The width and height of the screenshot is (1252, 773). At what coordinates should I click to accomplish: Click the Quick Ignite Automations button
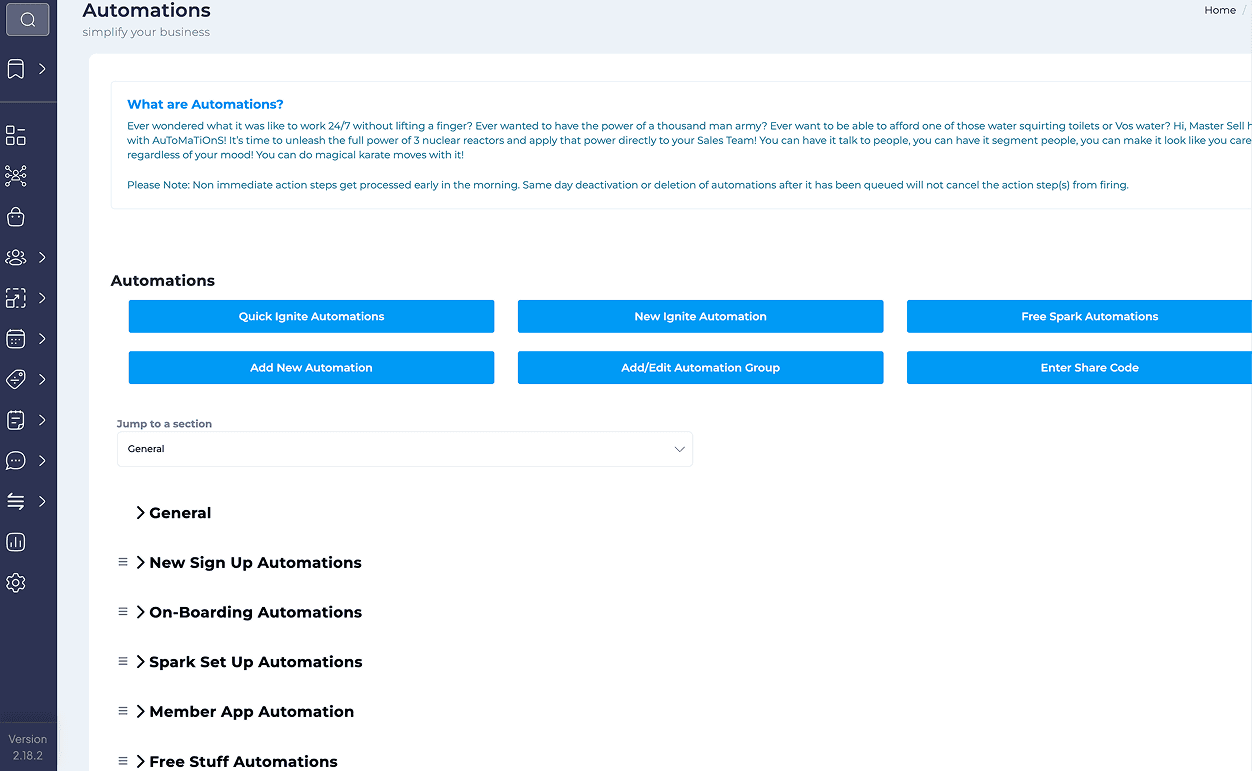(x=311, y=316)
